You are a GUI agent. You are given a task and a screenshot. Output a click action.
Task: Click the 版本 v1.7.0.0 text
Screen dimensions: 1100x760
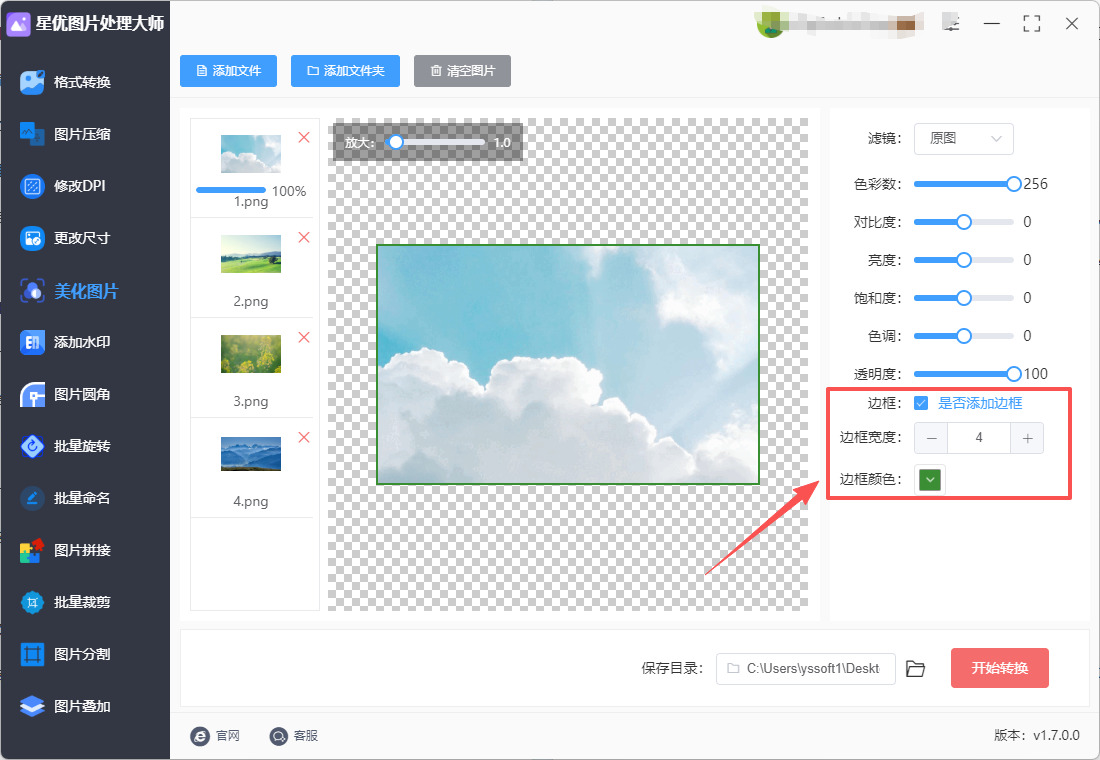tap(1036, 735)
